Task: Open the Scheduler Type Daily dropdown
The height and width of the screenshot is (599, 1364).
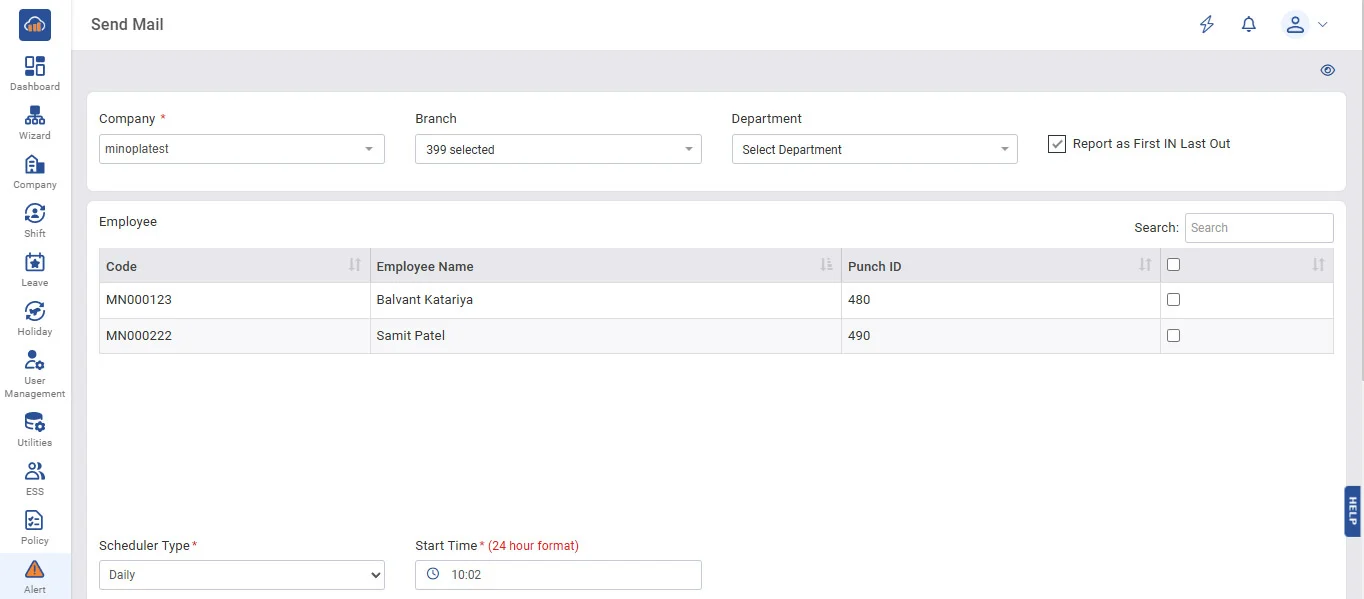Action: (x=241, y=575)
